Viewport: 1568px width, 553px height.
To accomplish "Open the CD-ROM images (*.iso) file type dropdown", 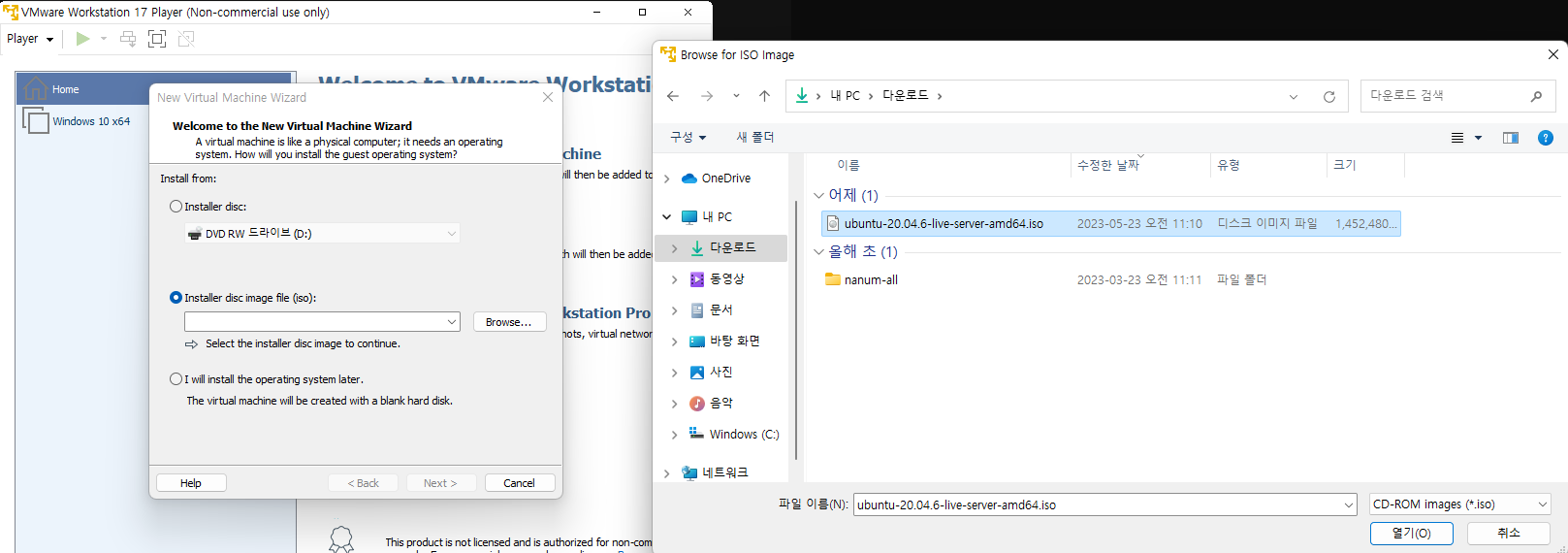I will (1460, 504).
